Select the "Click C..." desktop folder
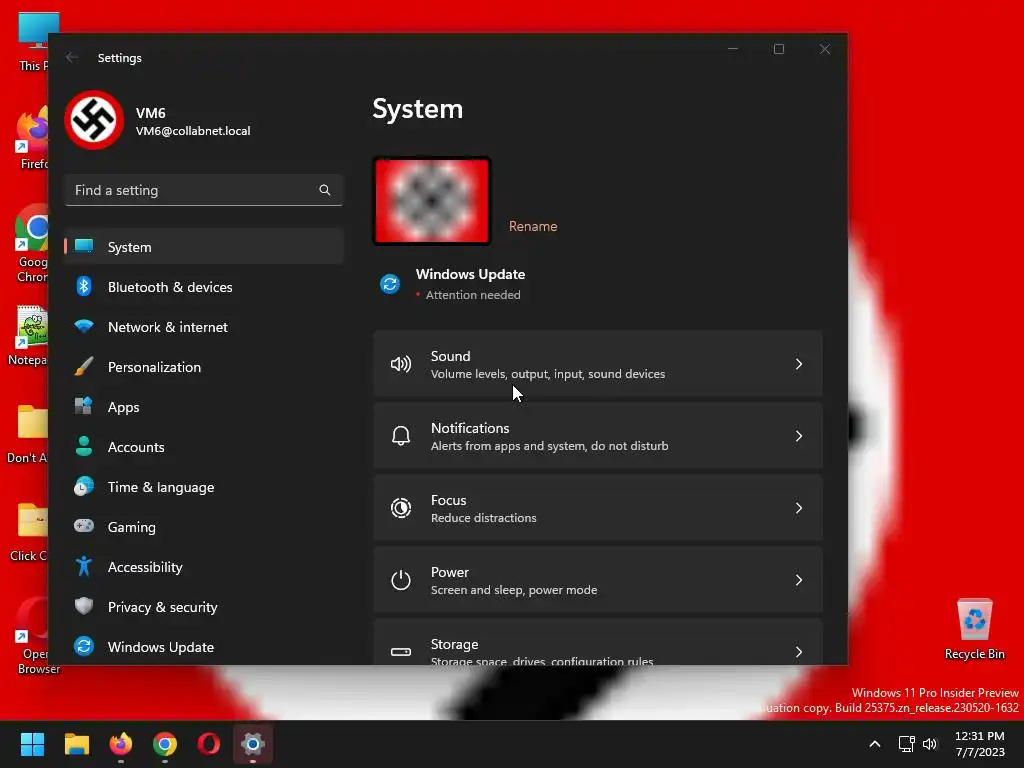1024x768 pixels. [x=29, y=532]
